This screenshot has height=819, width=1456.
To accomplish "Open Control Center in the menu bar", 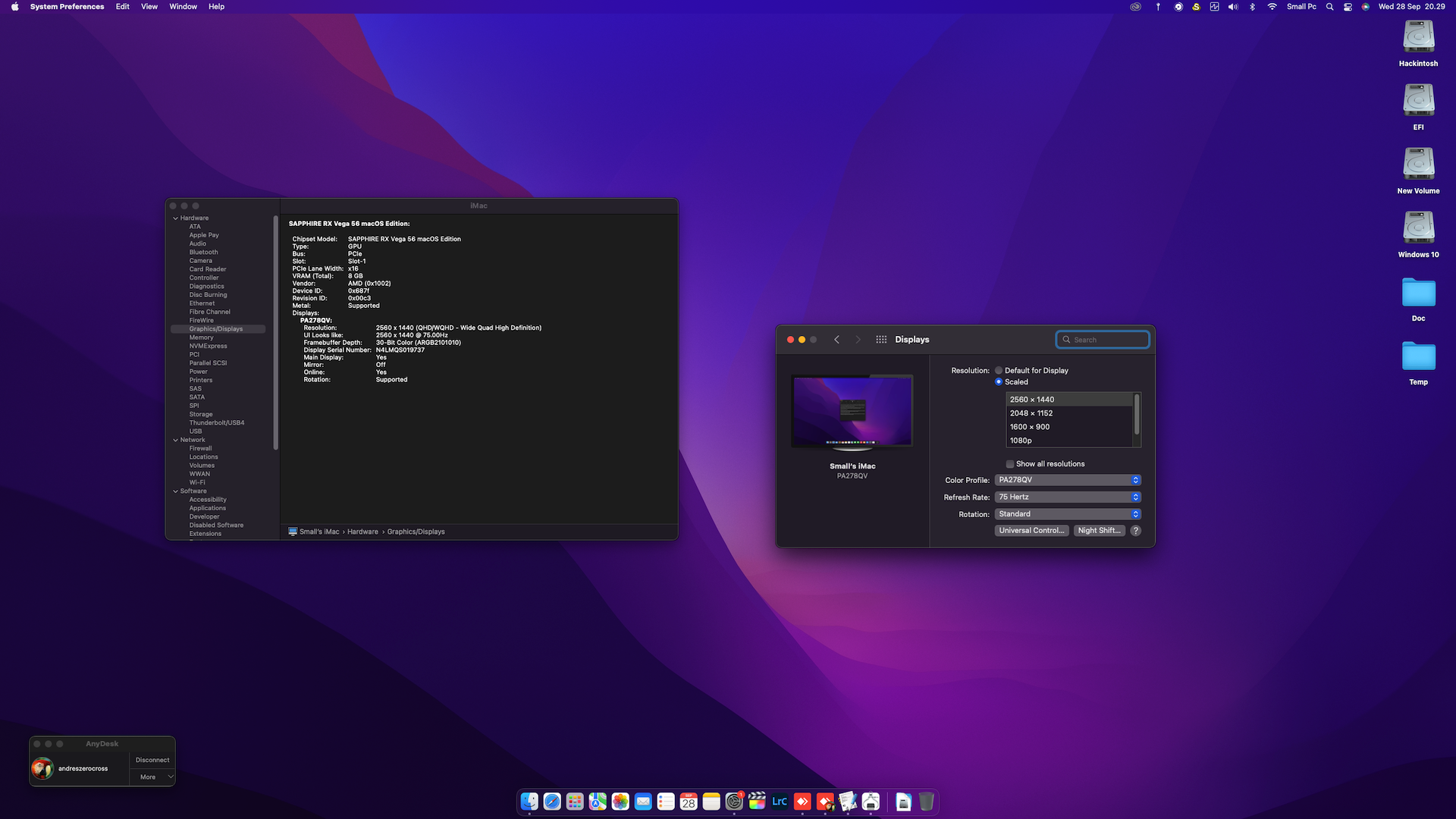I will click(1348, 7).
